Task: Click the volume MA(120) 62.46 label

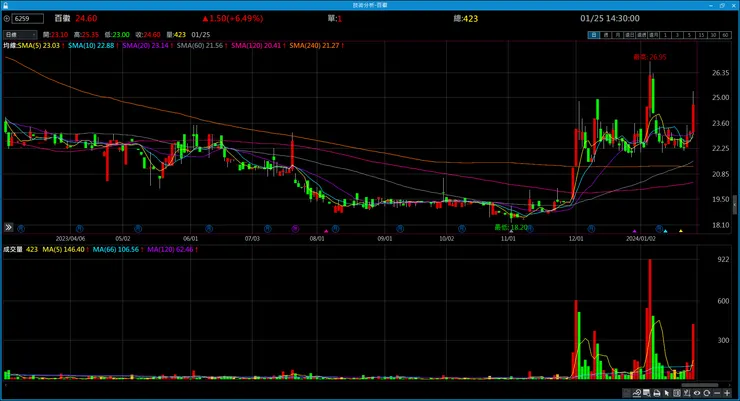Action: point(170,249)
